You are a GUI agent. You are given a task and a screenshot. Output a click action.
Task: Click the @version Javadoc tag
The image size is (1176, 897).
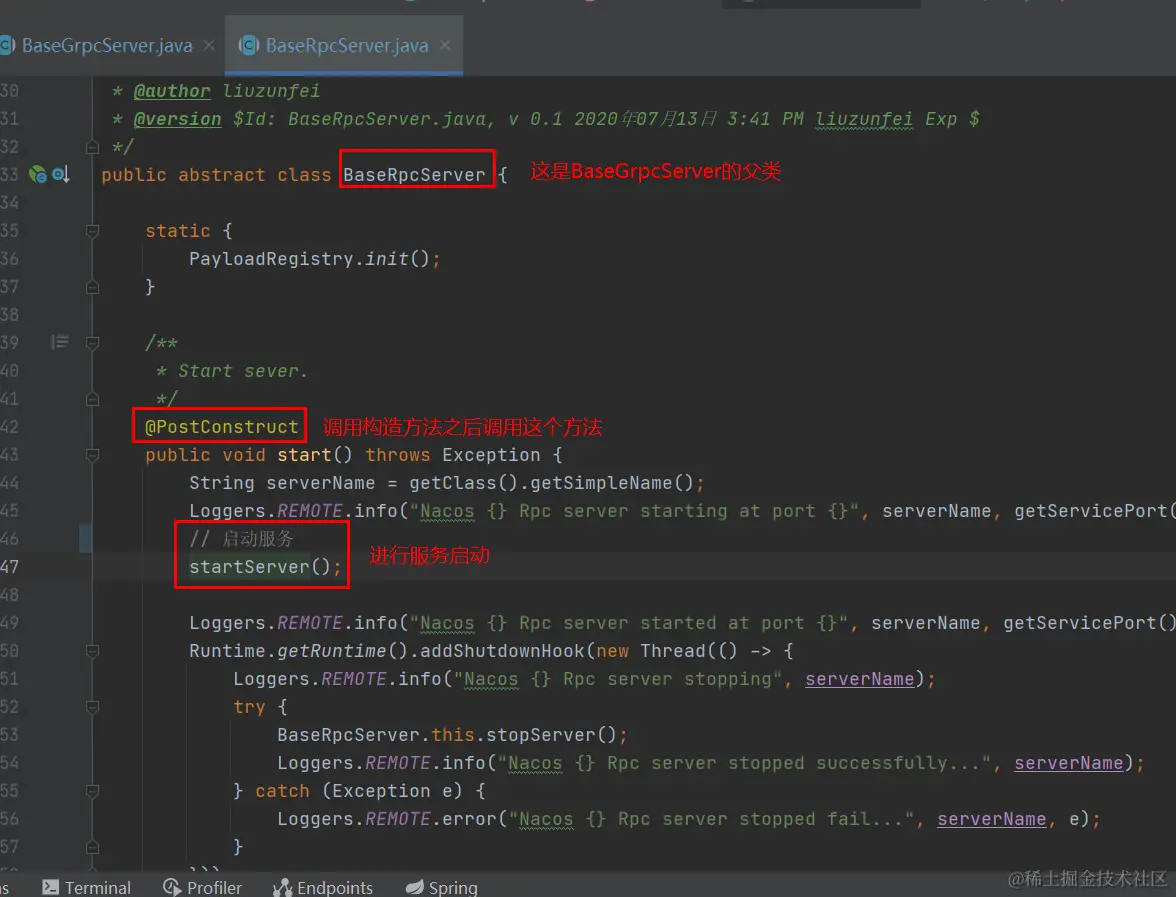pyautogui.click(x=177, y=118)
